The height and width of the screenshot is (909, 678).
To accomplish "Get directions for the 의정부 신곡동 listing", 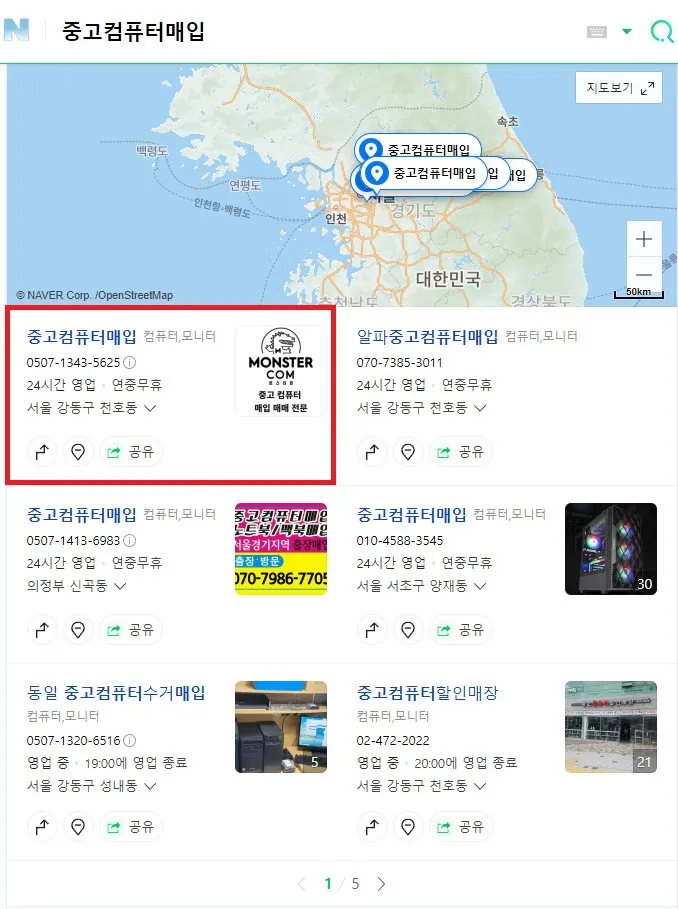I will pyautogui.click(x=42, y=629).
